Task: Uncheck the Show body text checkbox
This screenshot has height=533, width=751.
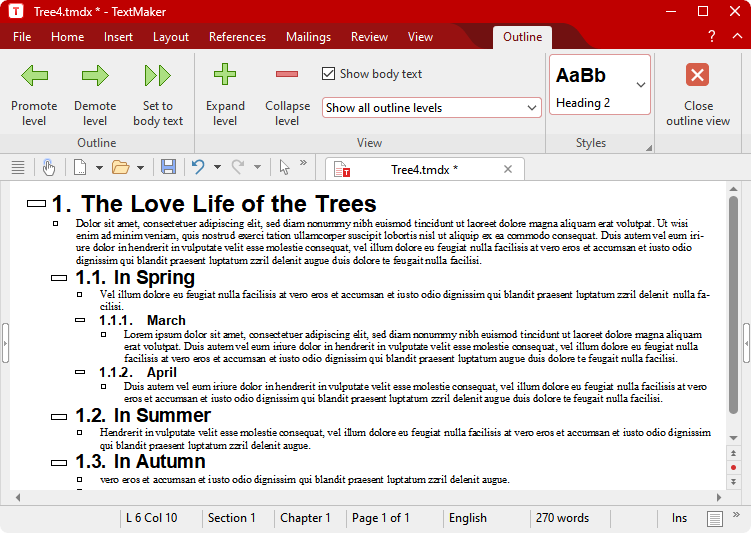Action: (x=328, y=74)
